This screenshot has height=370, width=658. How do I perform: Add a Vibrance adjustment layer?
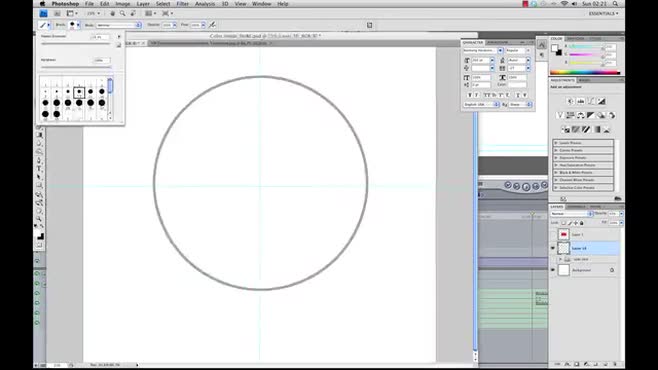[x=560, y=115]
